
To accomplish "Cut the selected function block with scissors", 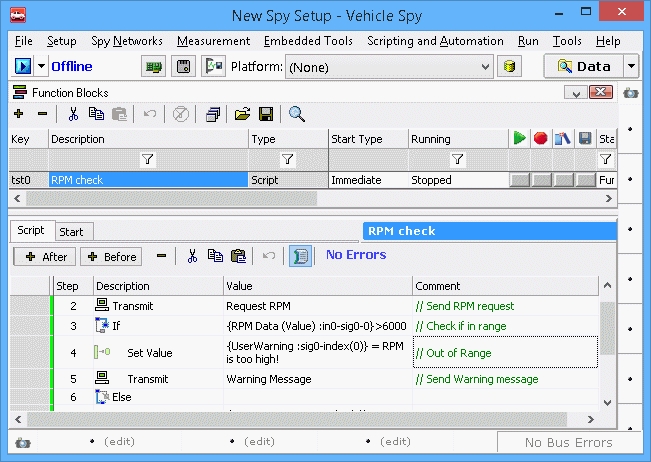I will [x=73, y=114].
